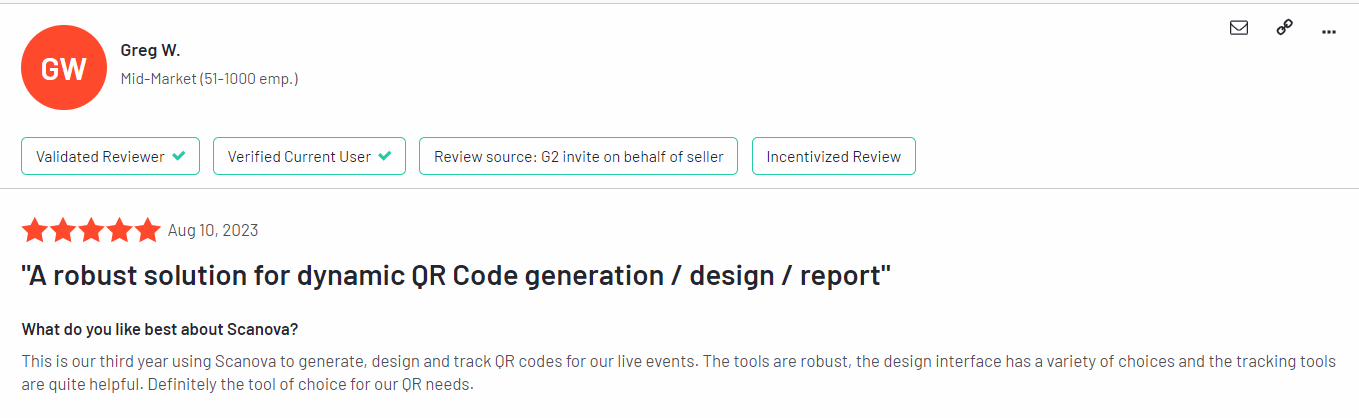Open Greg W. reviewer name
Image resolution: width=1359 pixels, height=418 pixels.
[150, 49]
